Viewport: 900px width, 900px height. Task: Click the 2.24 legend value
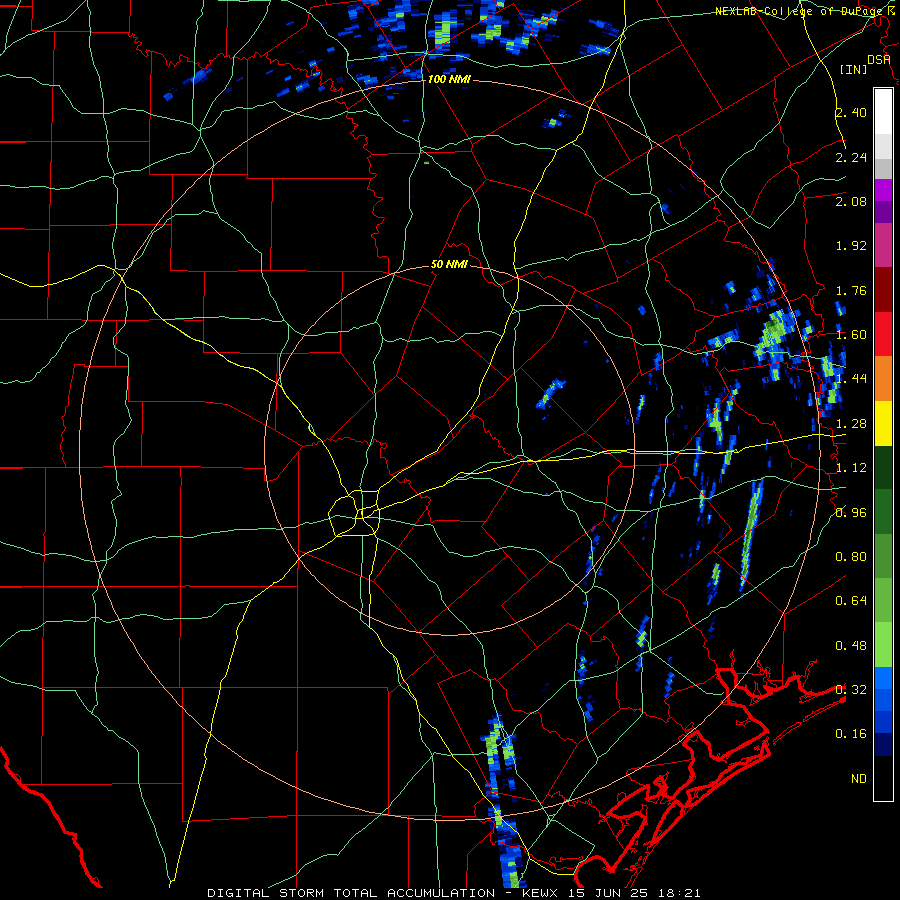pyautogui.click(x=851, y=157)
